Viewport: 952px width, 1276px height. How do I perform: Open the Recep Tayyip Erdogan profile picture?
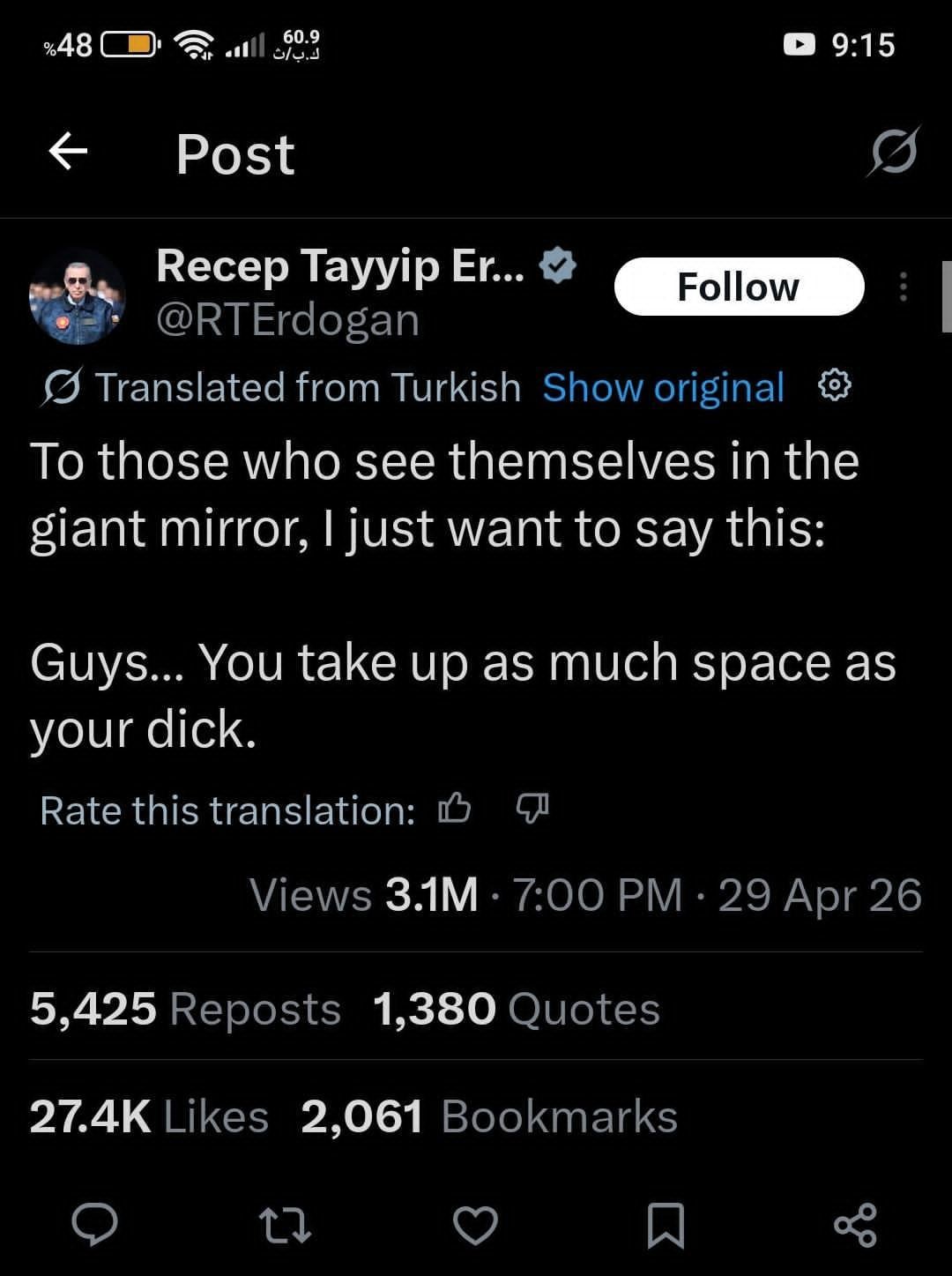(78, 296)
